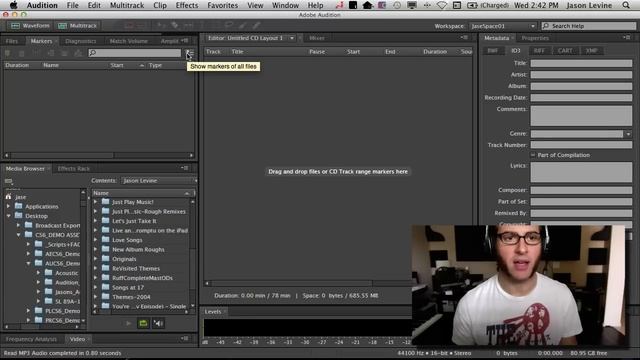Toggle loop playback in Media Browser
Viewport: 640px width, 360px height.
(x=143, y=323)
